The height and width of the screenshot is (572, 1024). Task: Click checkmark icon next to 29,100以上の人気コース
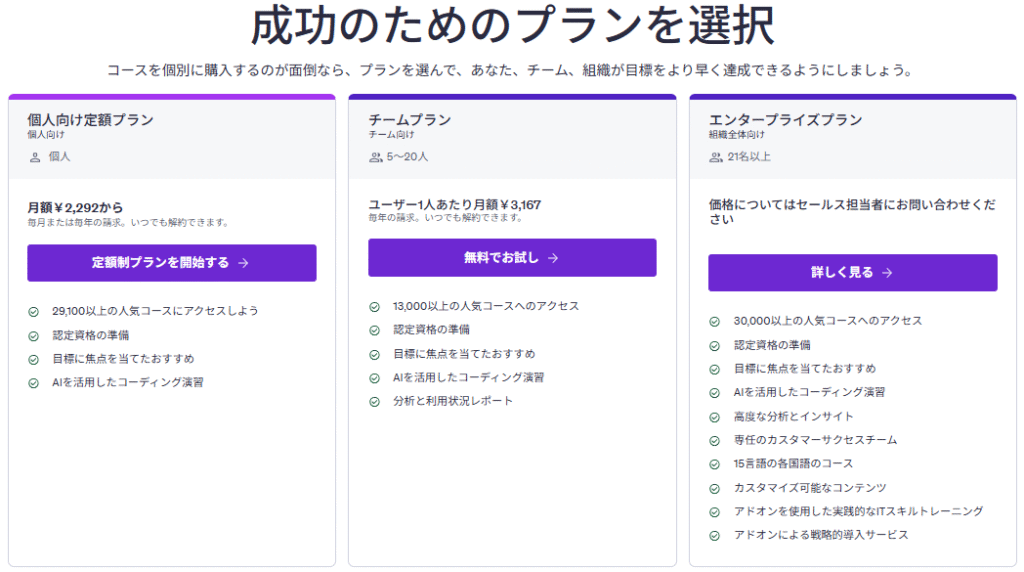pyautogui.click(x=34, y=311)
